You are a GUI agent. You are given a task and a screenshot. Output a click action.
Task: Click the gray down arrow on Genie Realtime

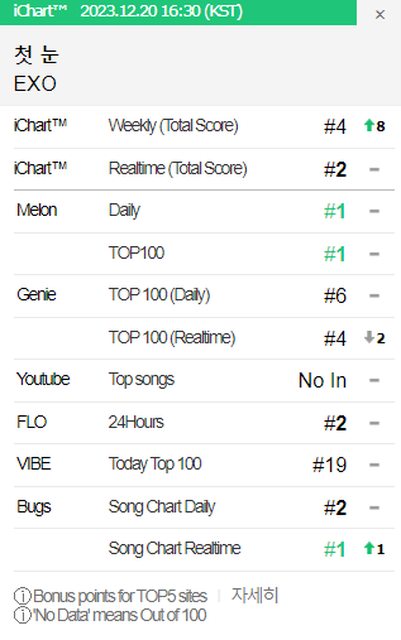pos(369,337)
